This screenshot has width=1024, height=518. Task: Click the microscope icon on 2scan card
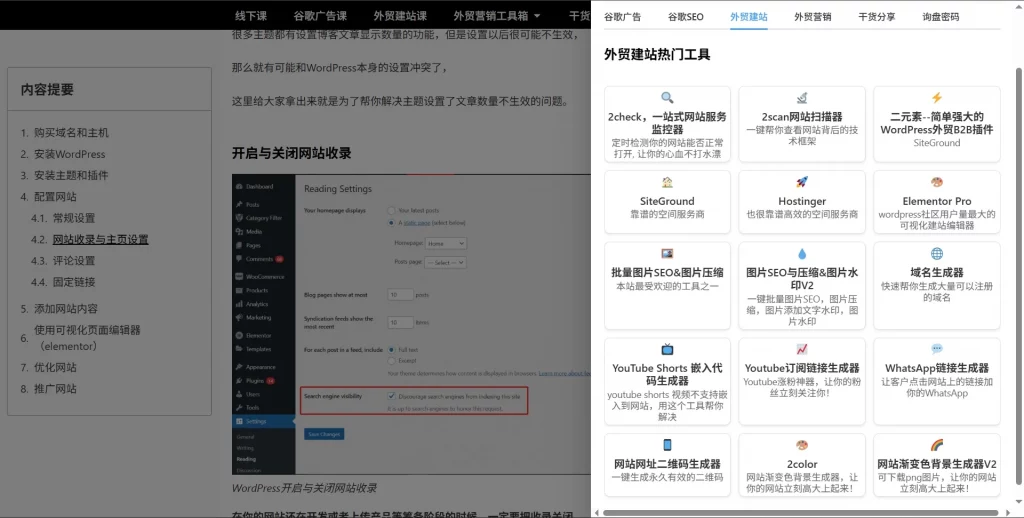point(802,98)
